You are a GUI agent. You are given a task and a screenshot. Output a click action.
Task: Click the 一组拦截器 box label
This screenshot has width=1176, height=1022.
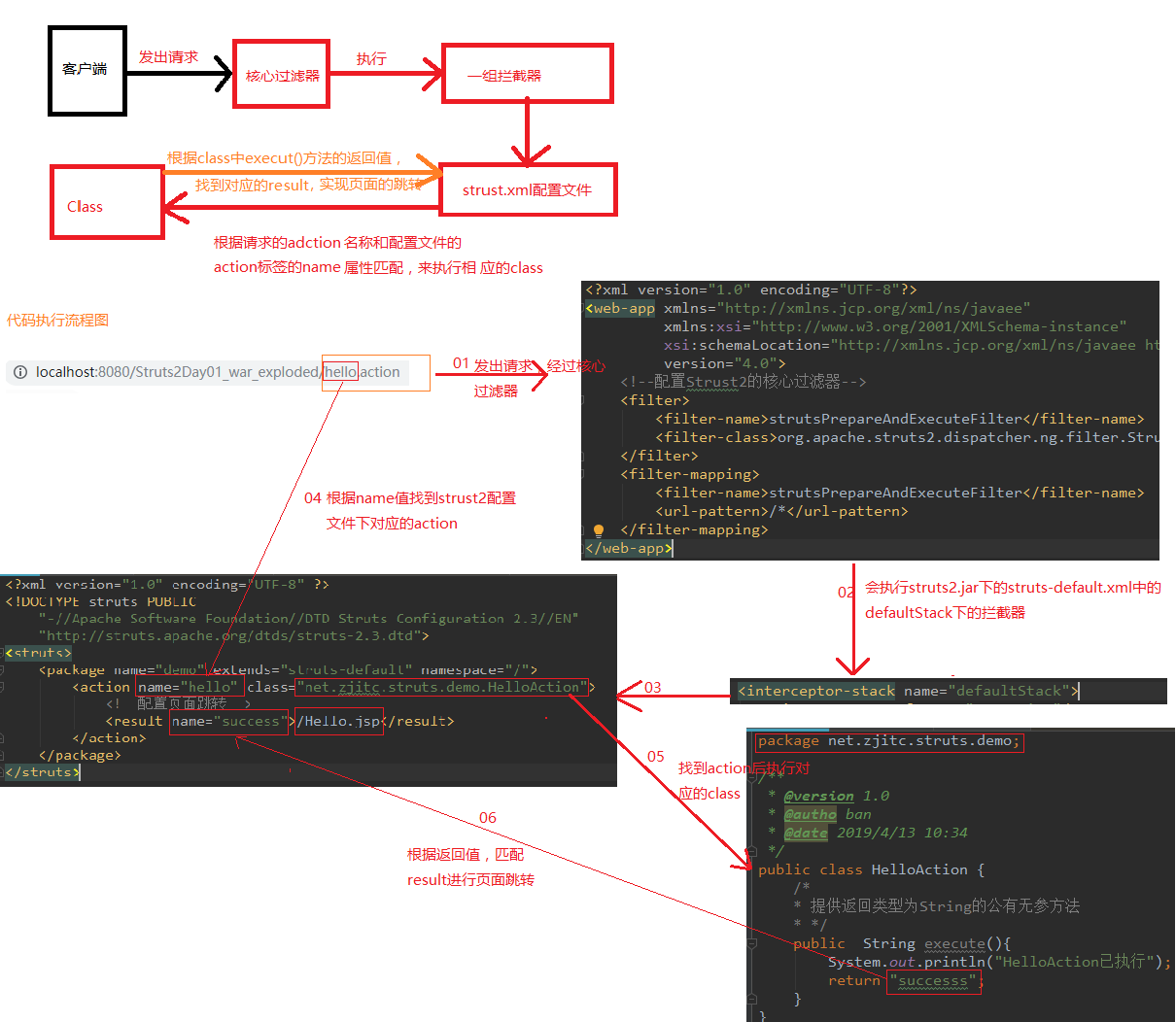coord(504,75)
